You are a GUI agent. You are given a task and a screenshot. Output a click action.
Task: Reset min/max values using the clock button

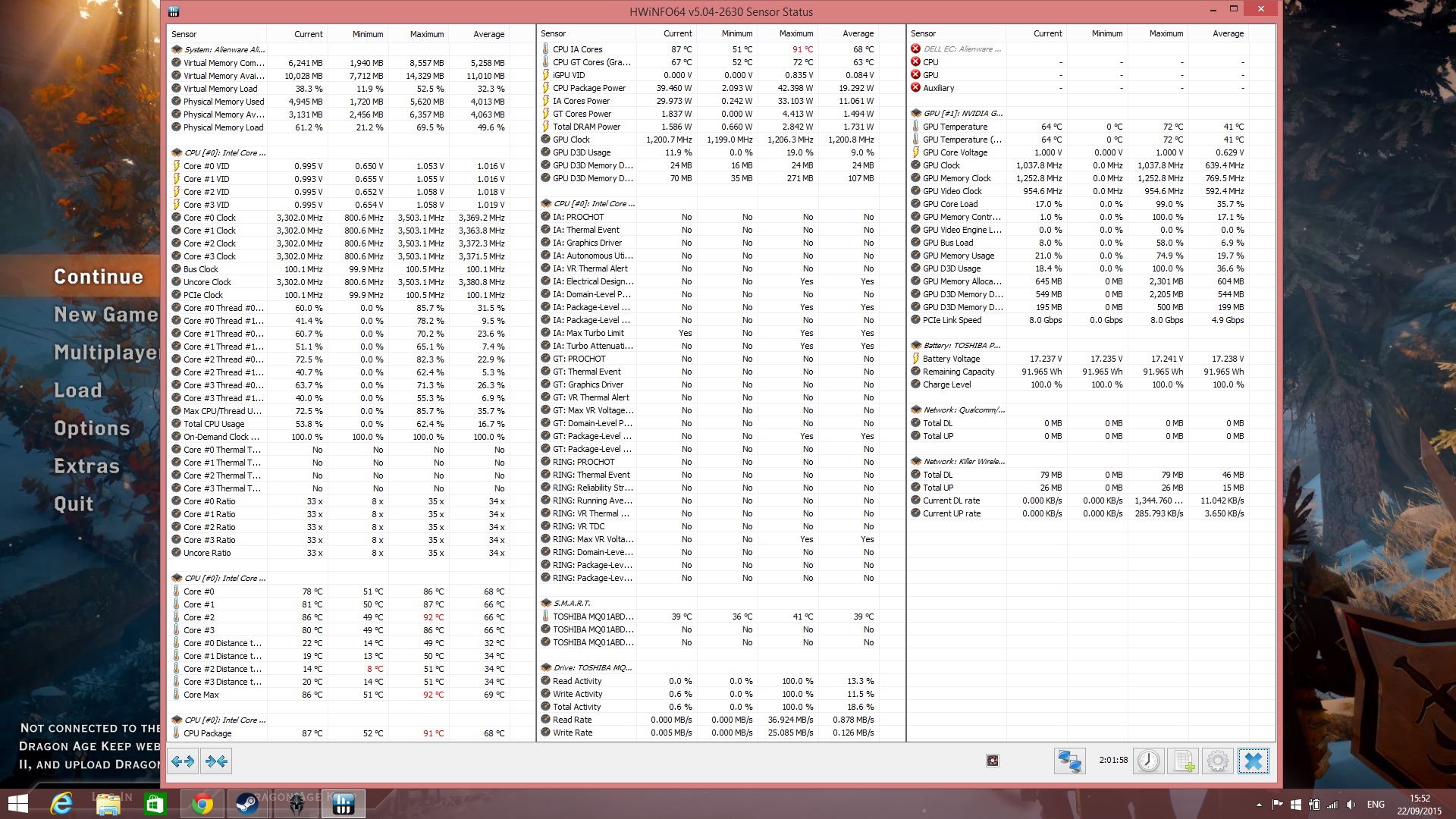[x=1149, y=761]
